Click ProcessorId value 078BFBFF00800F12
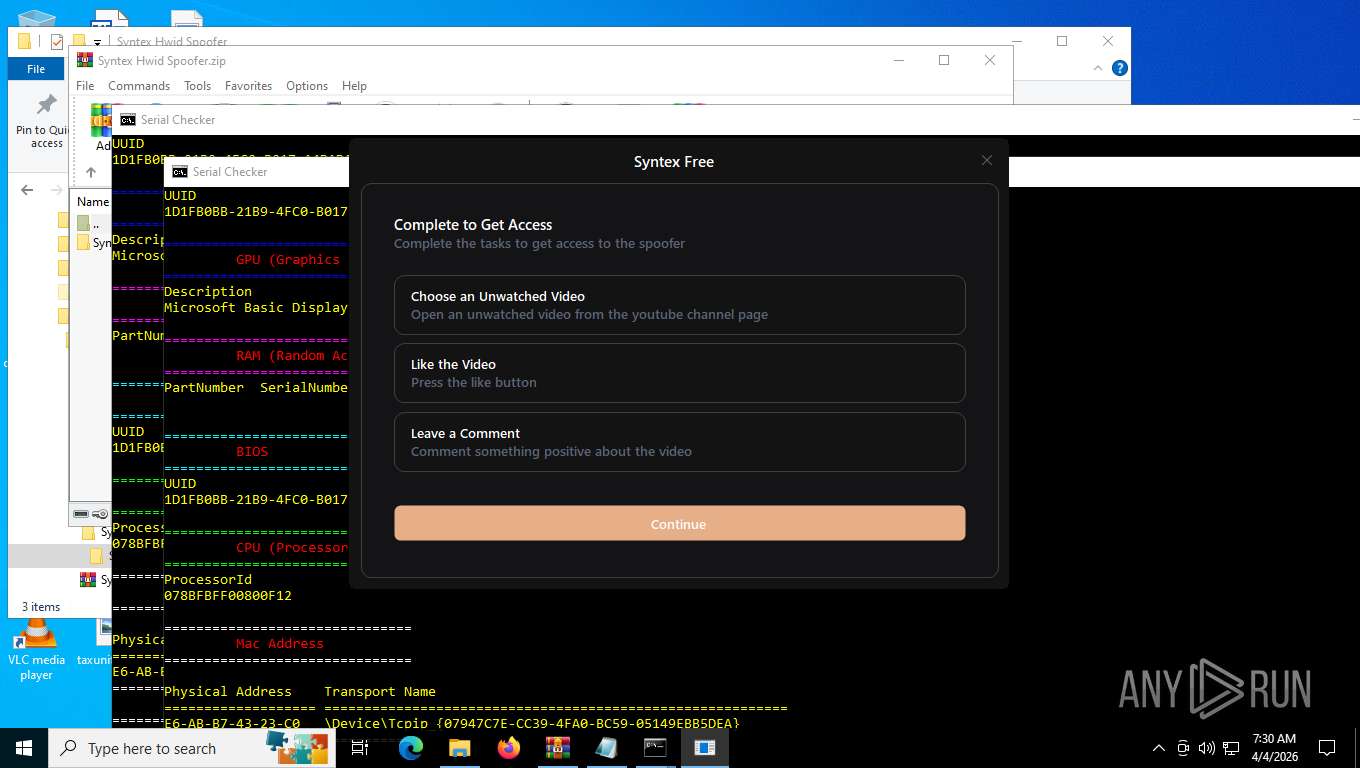This screenshot has height=768, width=1360. coord(228,595)
